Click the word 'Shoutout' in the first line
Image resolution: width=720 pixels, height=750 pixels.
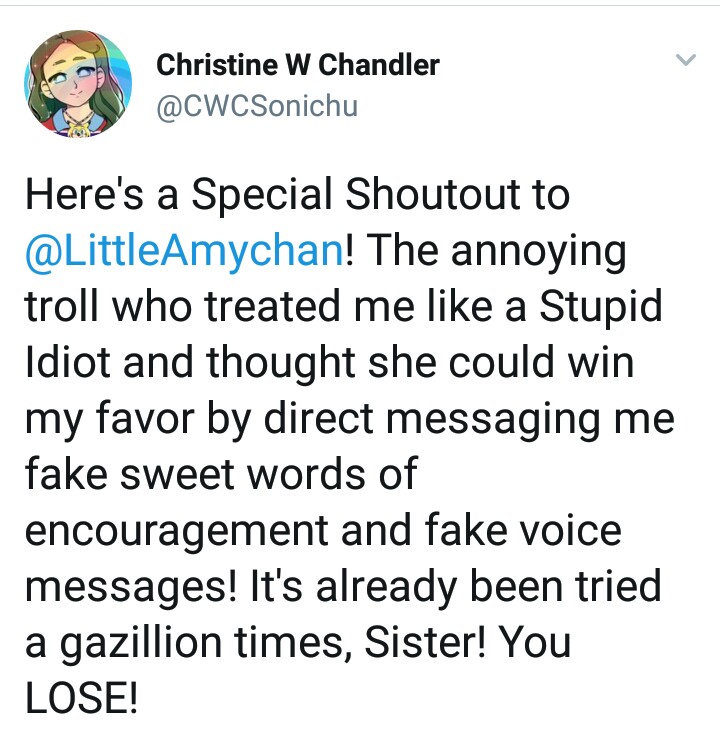[x=433, y=194]
